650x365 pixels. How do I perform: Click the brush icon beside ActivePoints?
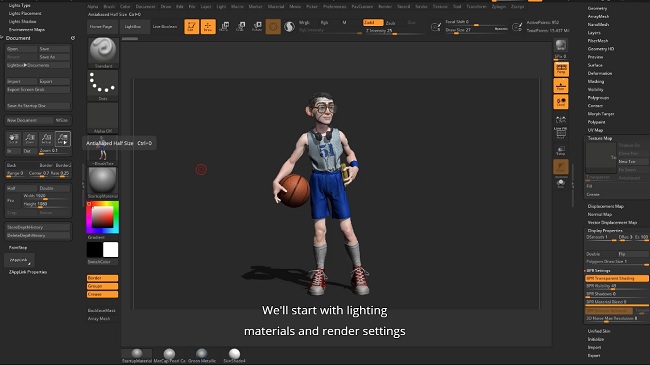(517, 27)
